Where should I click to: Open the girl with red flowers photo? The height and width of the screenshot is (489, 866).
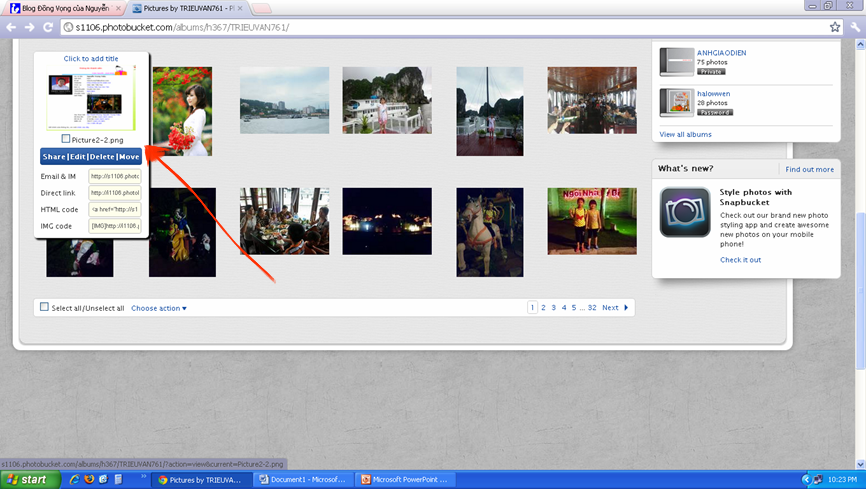[181, 111]
